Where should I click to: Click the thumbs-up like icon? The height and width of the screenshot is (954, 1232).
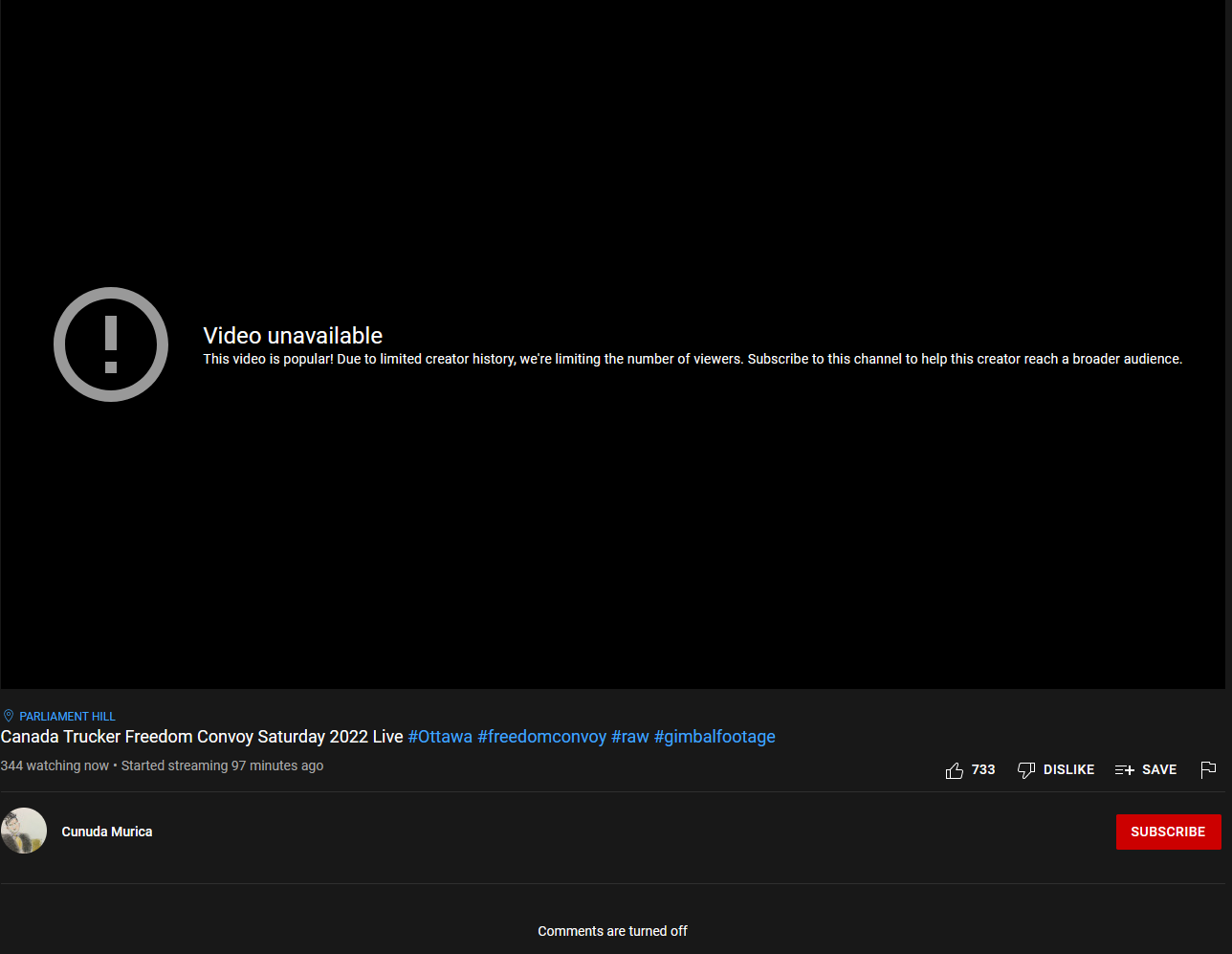[x=955, y=770]
